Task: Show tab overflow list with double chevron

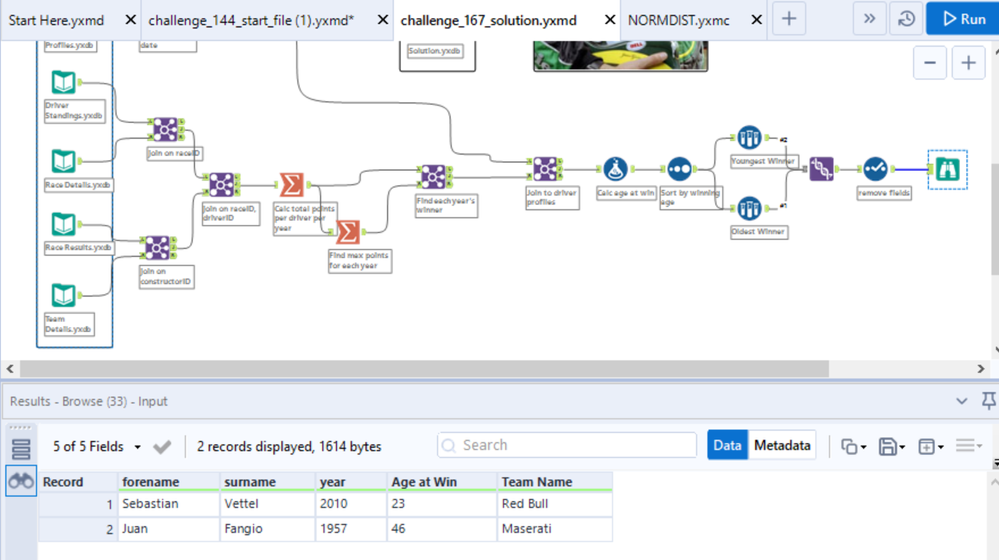Action: (x=869, y=19)
